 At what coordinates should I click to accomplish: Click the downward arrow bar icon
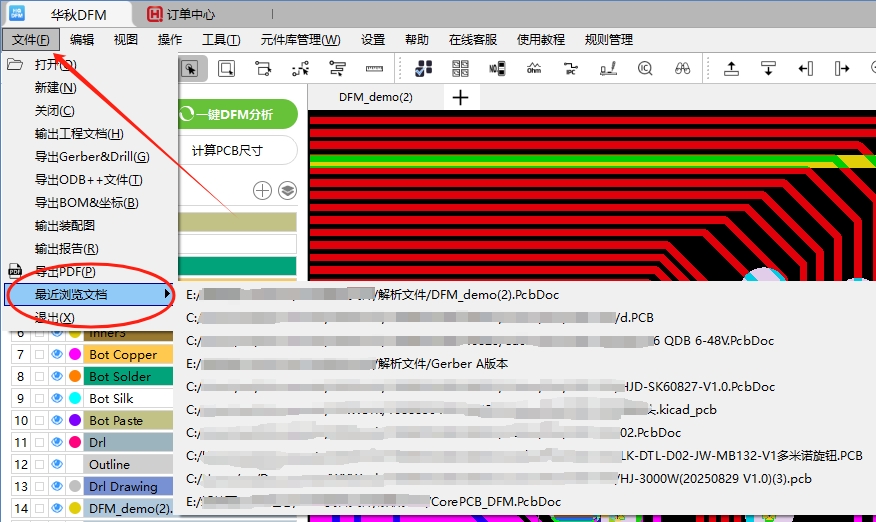pos(768,69)
